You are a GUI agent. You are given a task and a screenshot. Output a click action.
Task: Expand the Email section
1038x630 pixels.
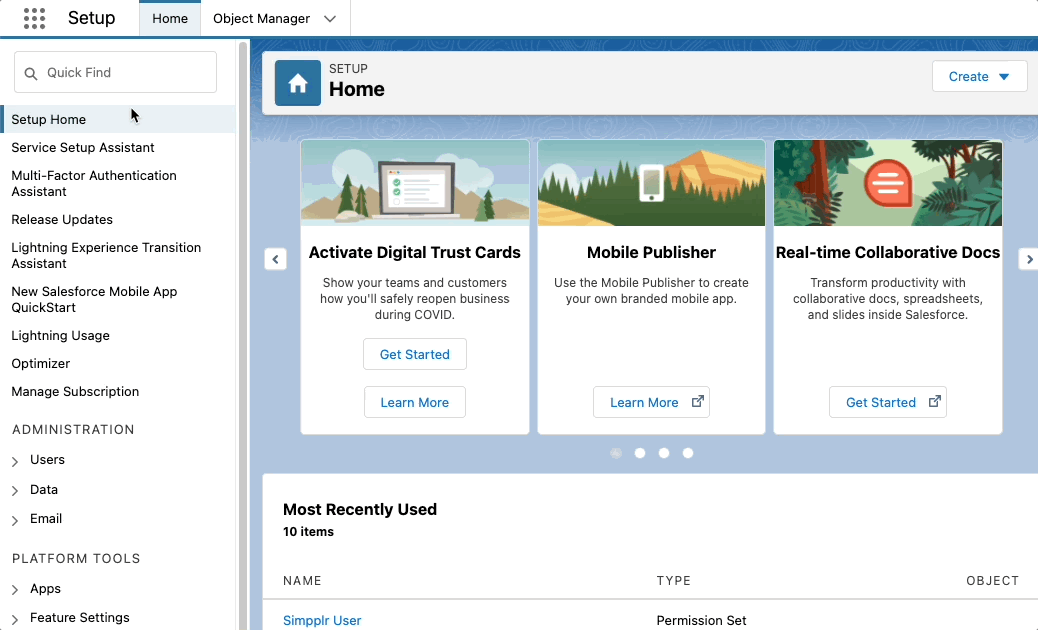(15, 521)
